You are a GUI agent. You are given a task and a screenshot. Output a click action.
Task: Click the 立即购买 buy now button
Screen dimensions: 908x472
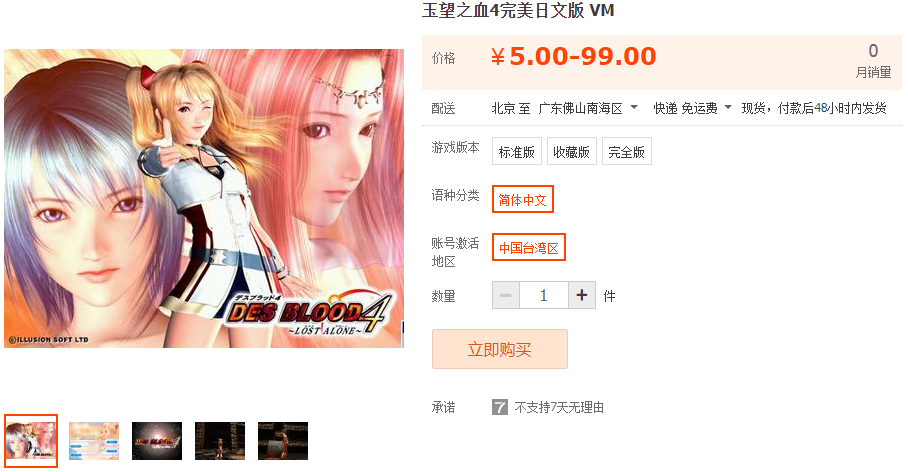500,349
